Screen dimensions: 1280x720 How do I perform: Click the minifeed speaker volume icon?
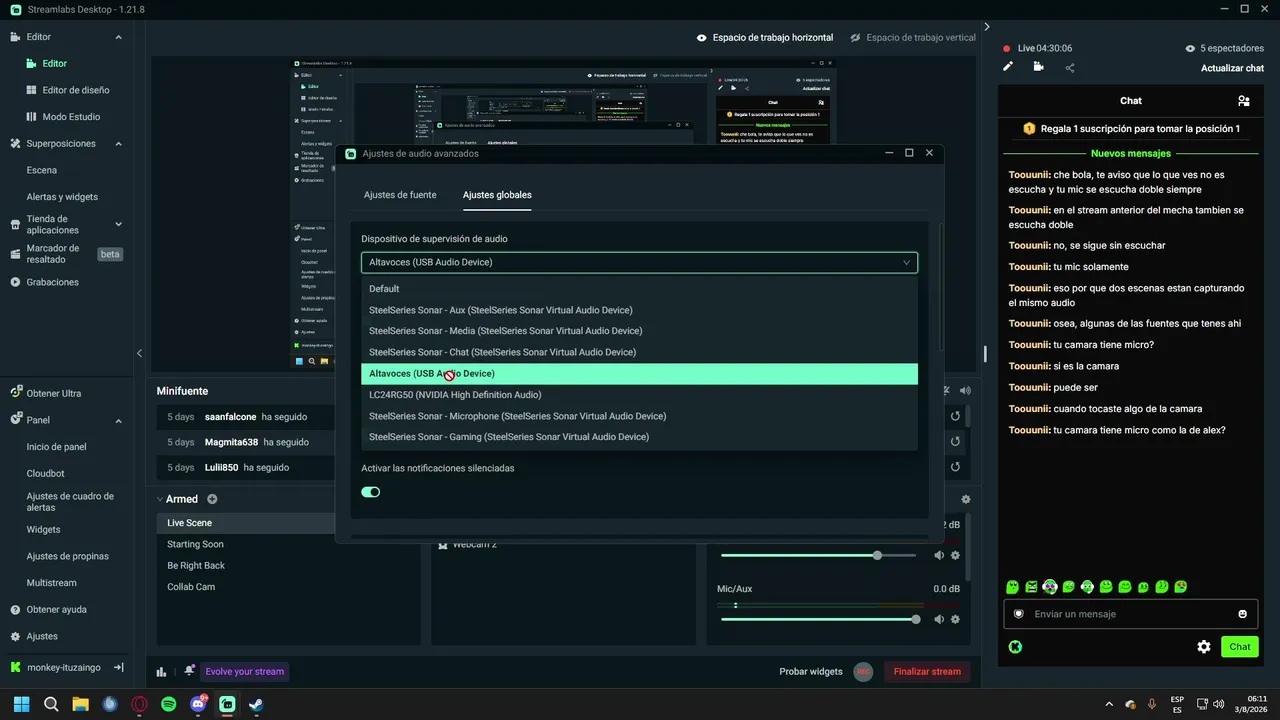[x=965, y=391]
